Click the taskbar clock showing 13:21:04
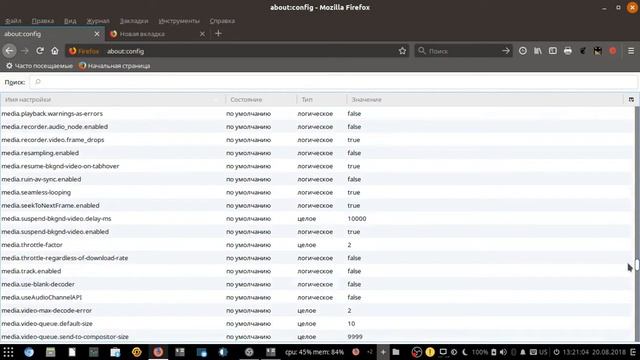 (576, 352)
